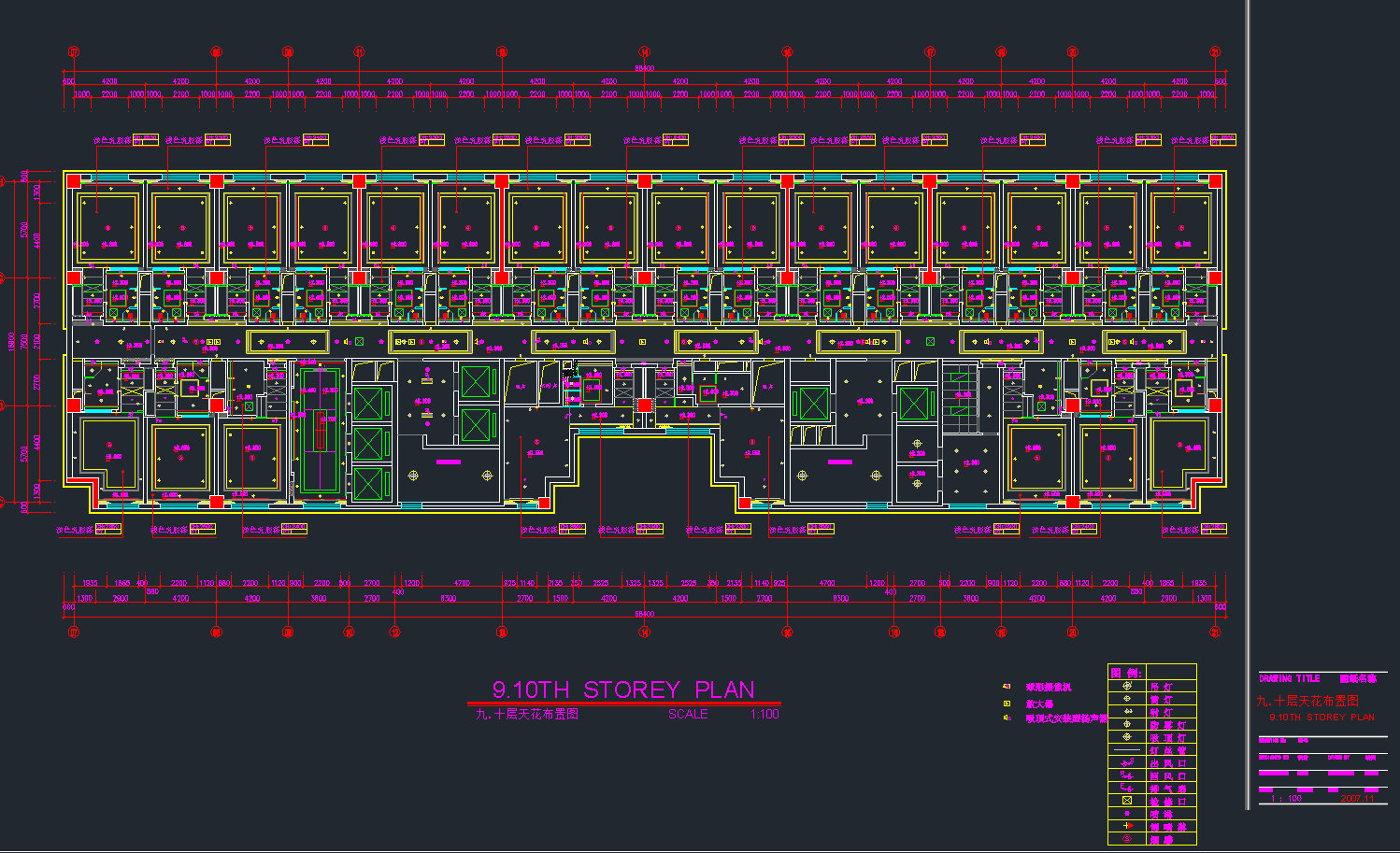Click the red "9.10TH STOREY PLAN" title block text
Viewport: 1400px width, 853px height.
(x=1321, y=718)
